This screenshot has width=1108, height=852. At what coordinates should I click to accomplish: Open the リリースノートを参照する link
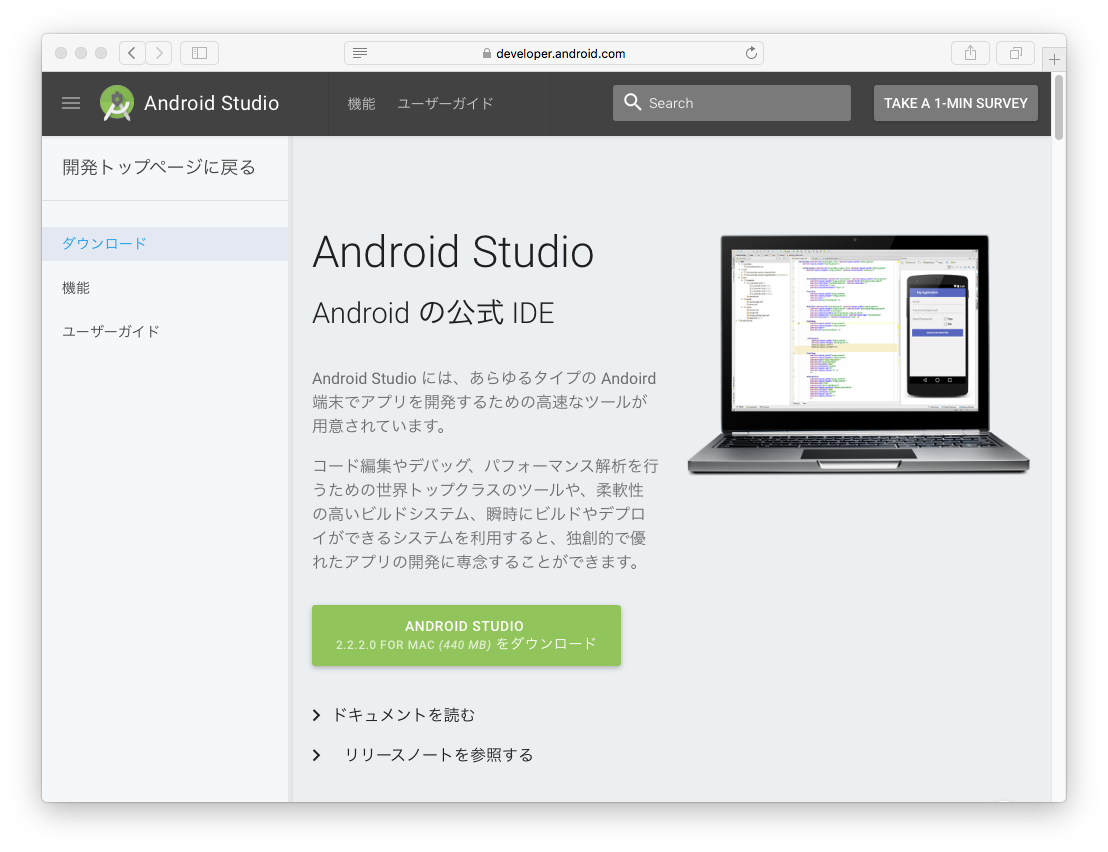pyautogui.click(x=439, y=755)
